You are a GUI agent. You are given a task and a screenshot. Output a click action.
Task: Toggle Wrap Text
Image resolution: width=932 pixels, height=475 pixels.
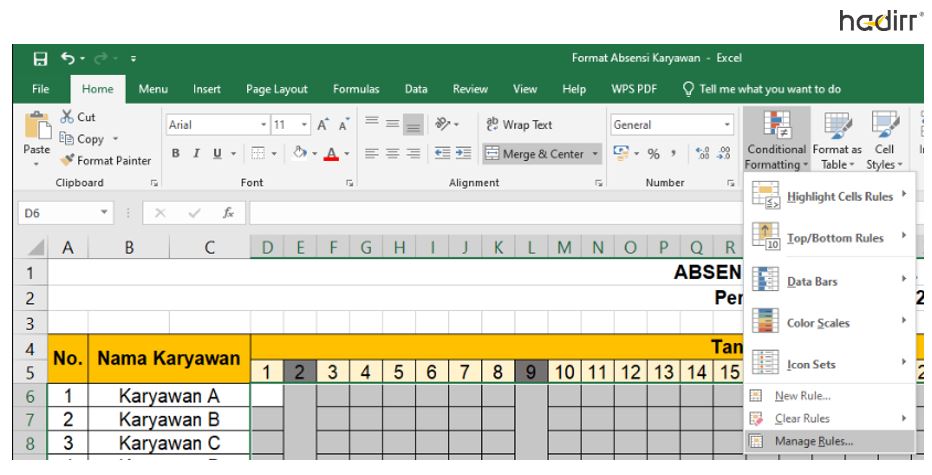coord(519,124)
